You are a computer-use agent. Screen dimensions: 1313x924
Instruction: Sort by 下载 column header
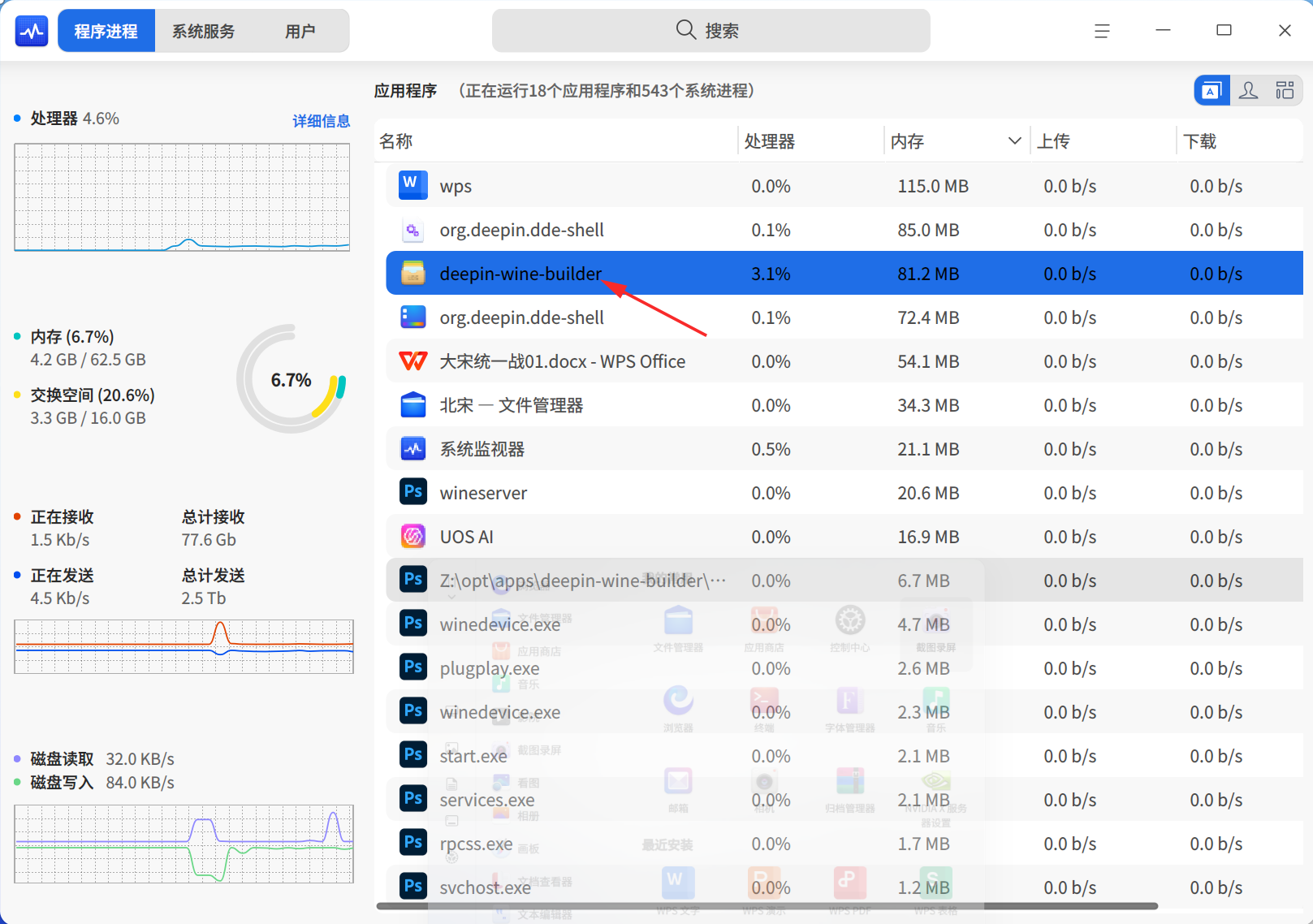point(1239,141)
